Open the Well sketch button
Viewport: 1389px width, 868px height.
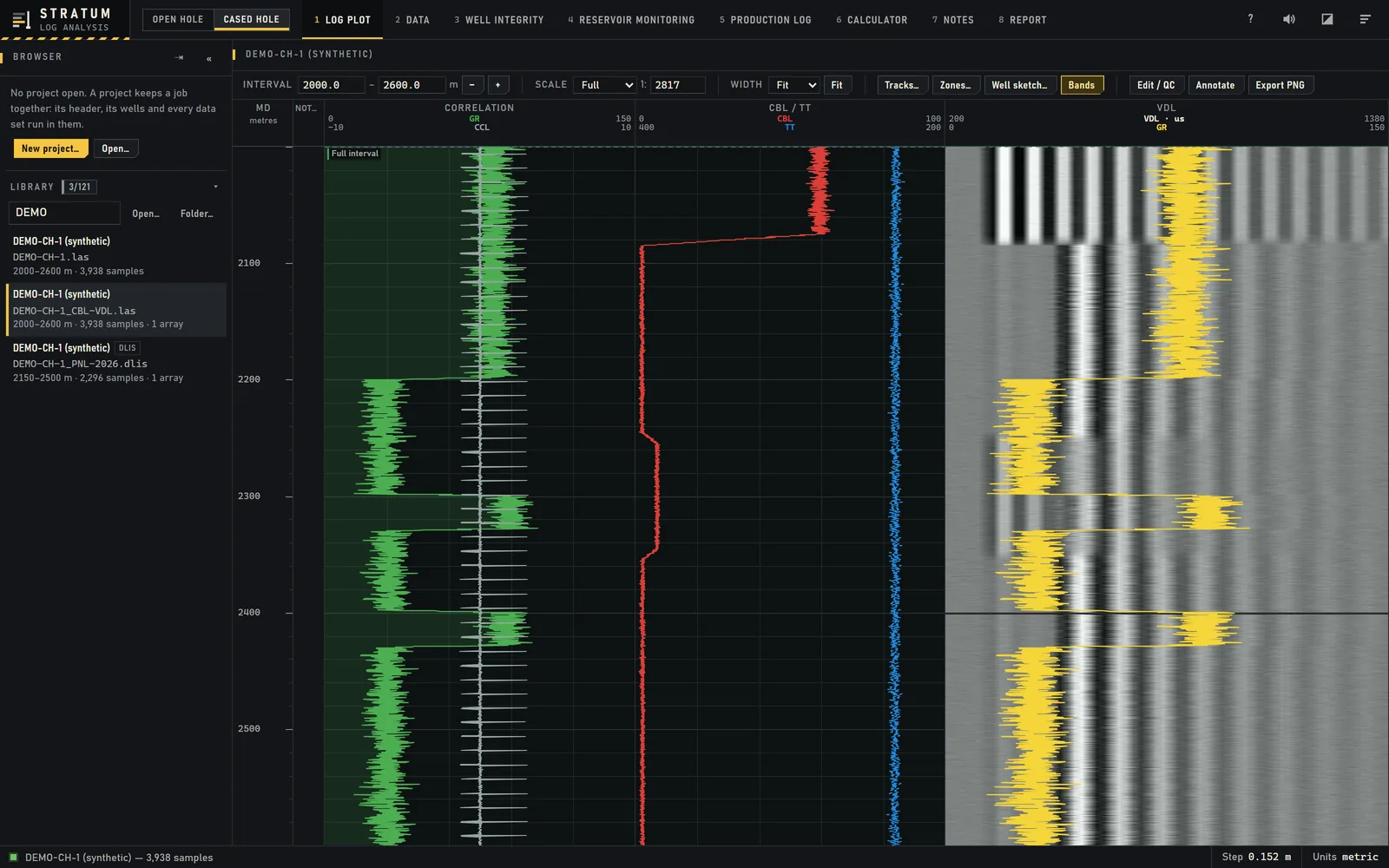point(1020,85)
